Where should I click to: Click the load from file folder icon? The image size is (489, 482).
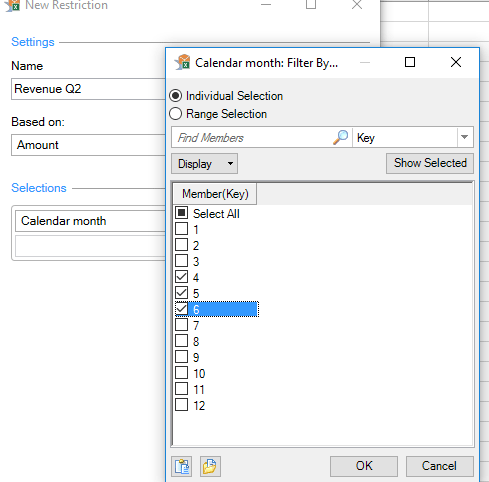pyautogui.click(x=210, y=466)
